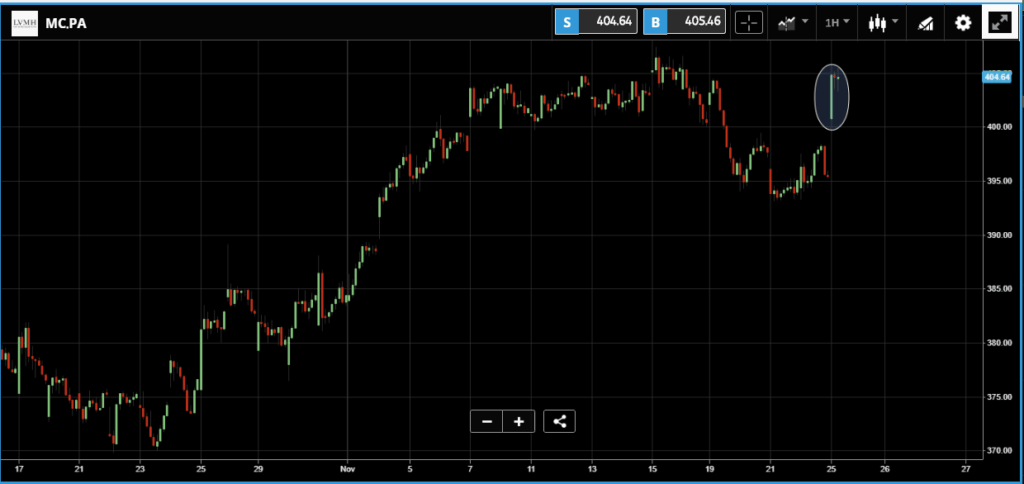Viewport: 1024px width, 484px height.
Task: Click the current price tag 404.64
Action: pos(997,77)
